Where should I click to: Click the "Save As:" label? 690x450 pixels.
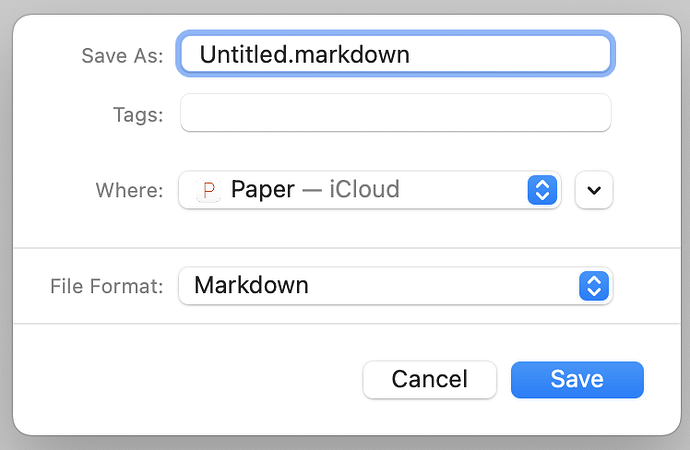point(121,54)
